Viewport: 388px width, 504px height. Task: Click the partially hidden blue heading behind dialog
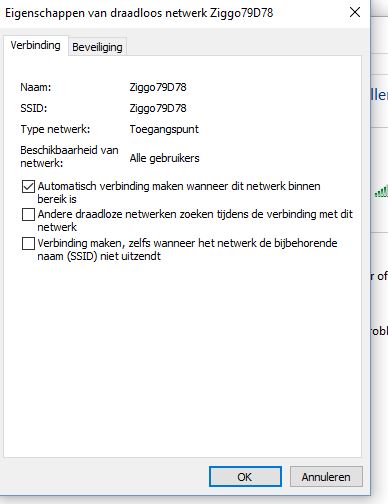(x=379, y=95)
